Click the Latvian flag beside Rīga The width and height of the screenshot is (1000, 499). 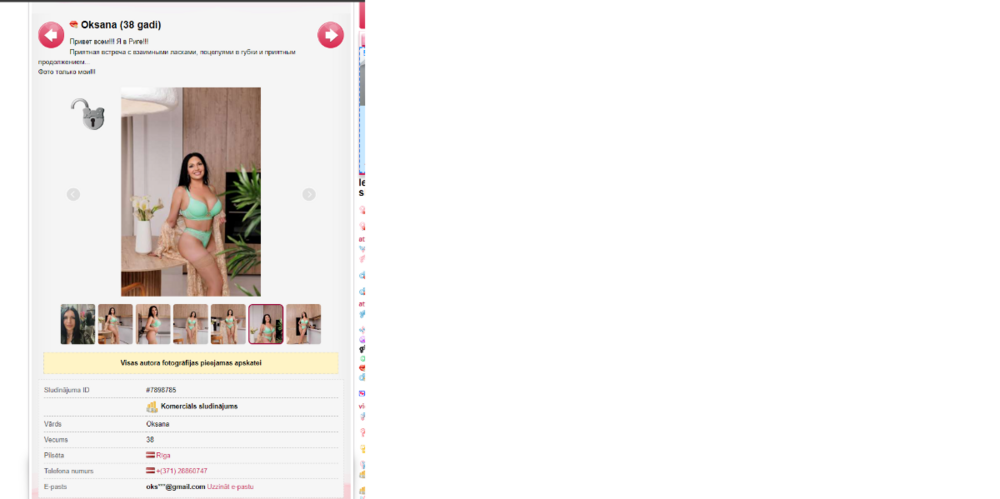[150, 455]
